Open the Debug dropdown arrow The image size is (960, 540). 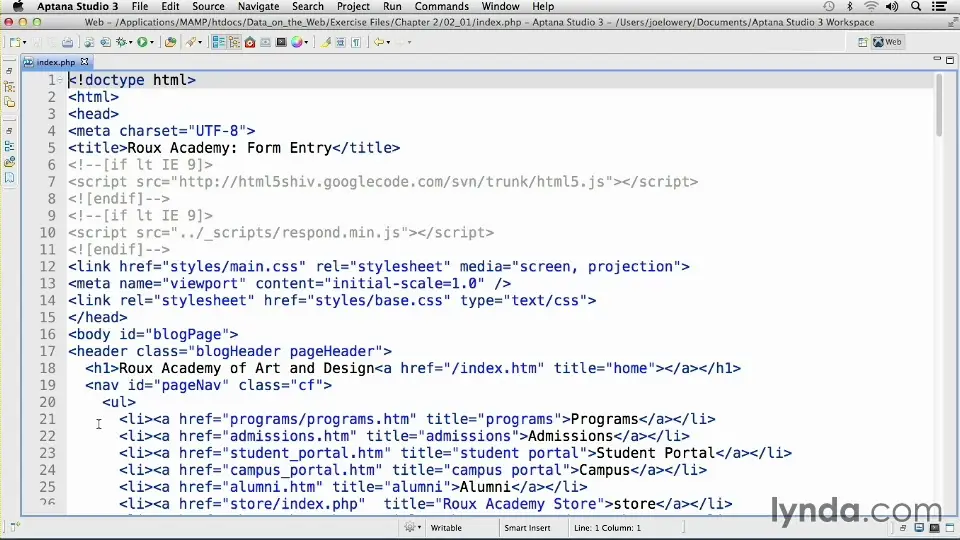coord(131,43)
